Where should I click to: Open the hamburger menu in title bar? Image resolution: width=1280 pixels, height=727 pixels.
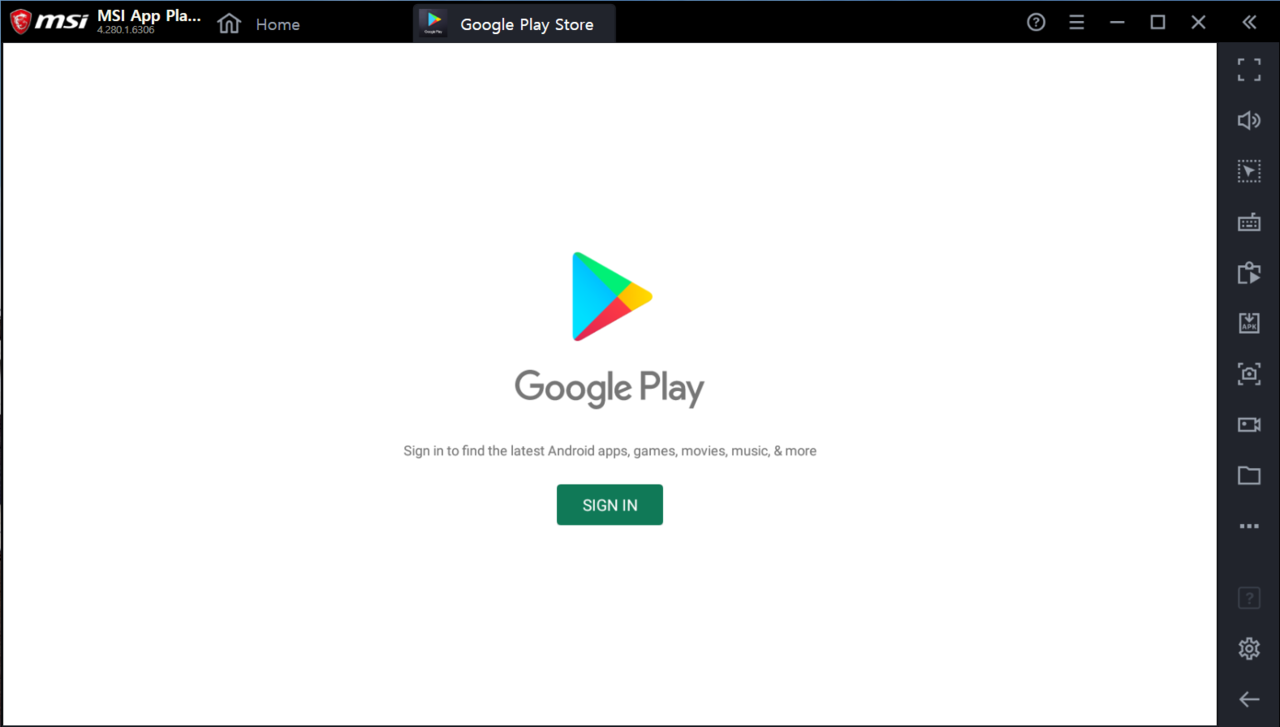pos(1077,22)
